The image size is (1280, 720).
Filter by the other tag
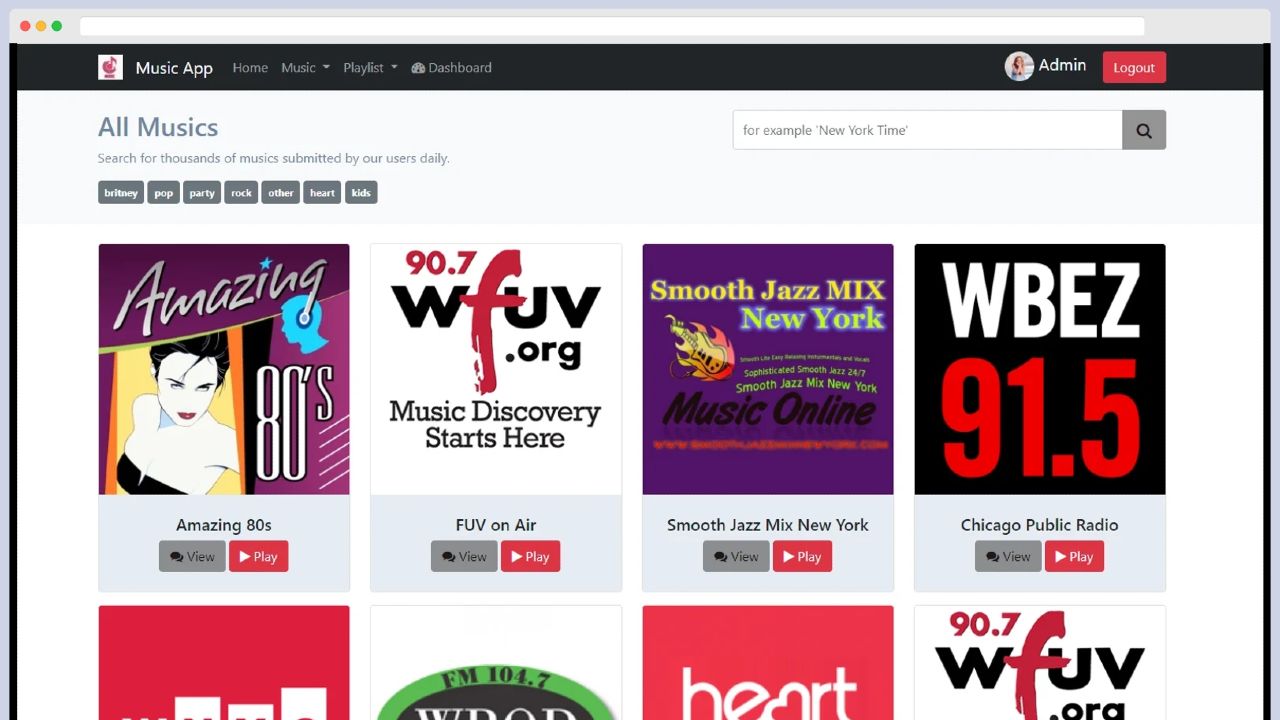point(281,192)
